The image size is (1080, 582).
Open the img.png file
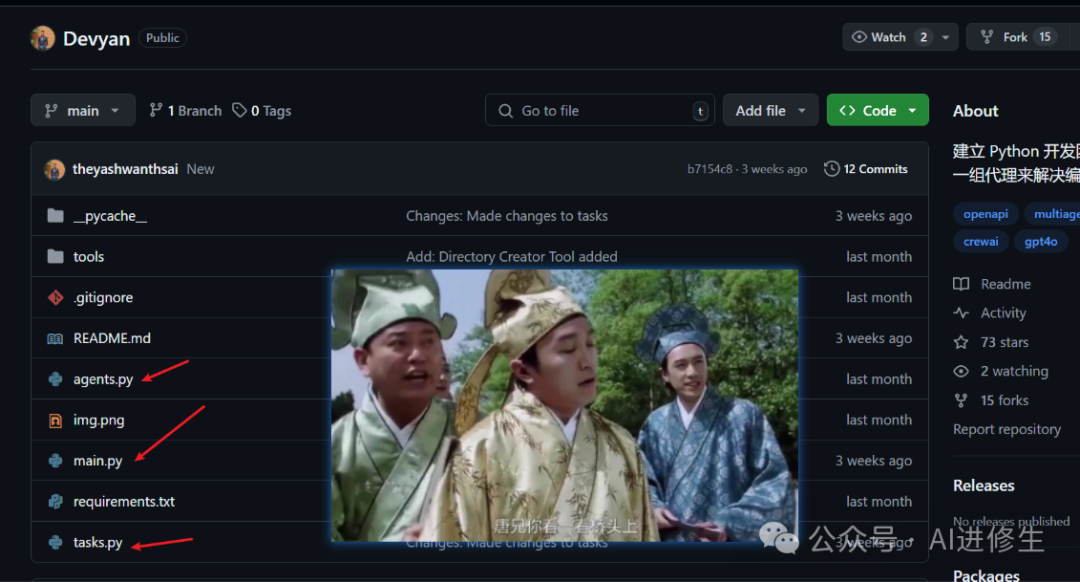point(99,419)
